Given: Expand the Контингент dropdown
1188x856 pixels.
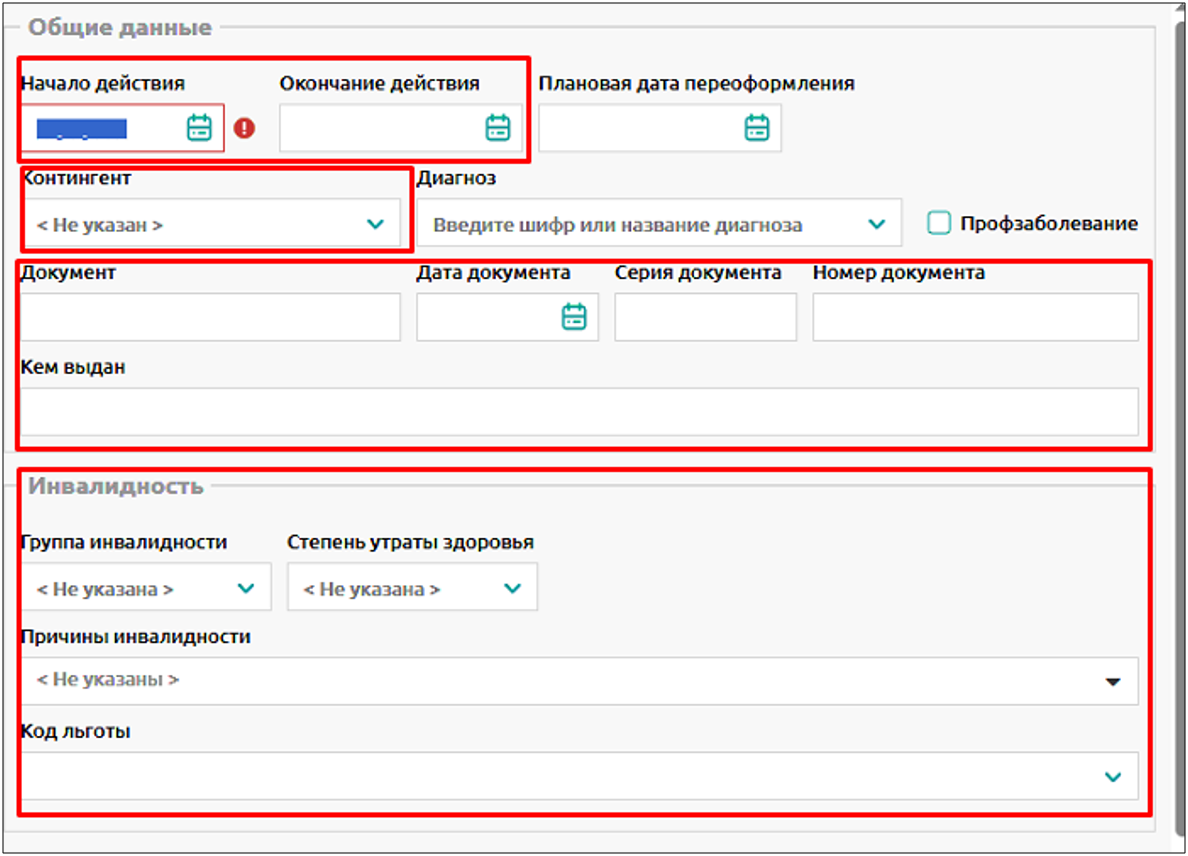Looking at the screenshot, I should tap(375, 224).
